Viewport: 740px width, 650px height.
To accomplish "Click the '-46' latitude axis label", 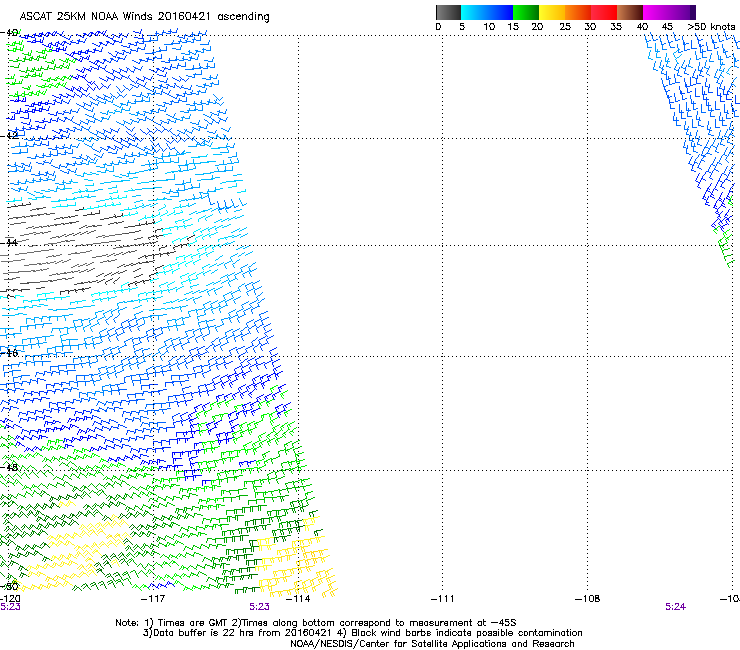I will click(x=9, y=353).
